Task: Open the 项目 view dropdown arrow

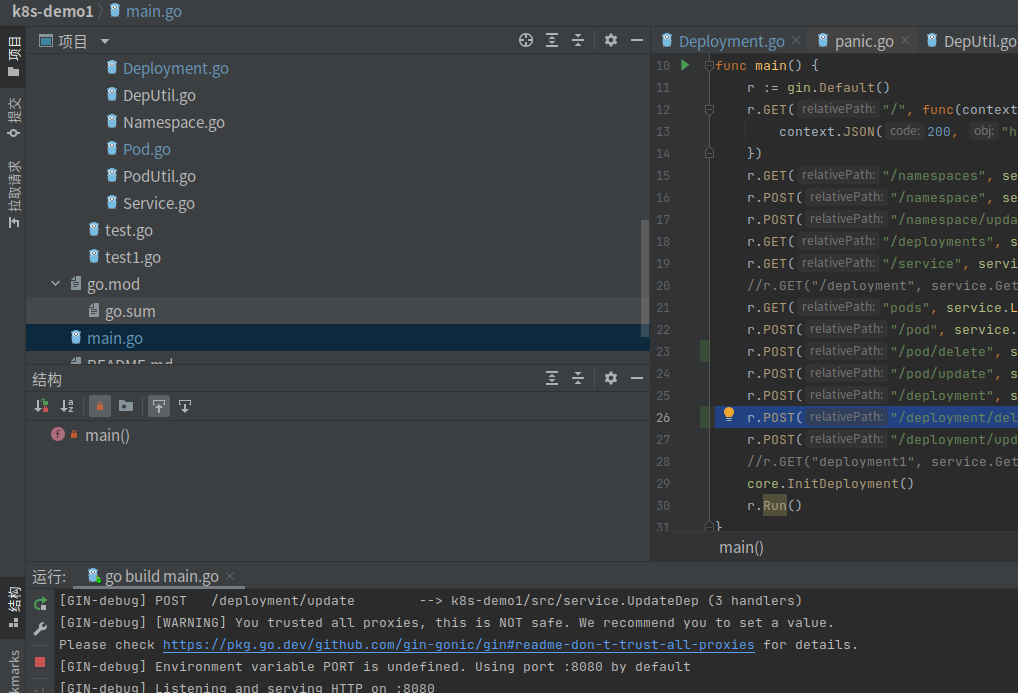Action: pos(105,42)
